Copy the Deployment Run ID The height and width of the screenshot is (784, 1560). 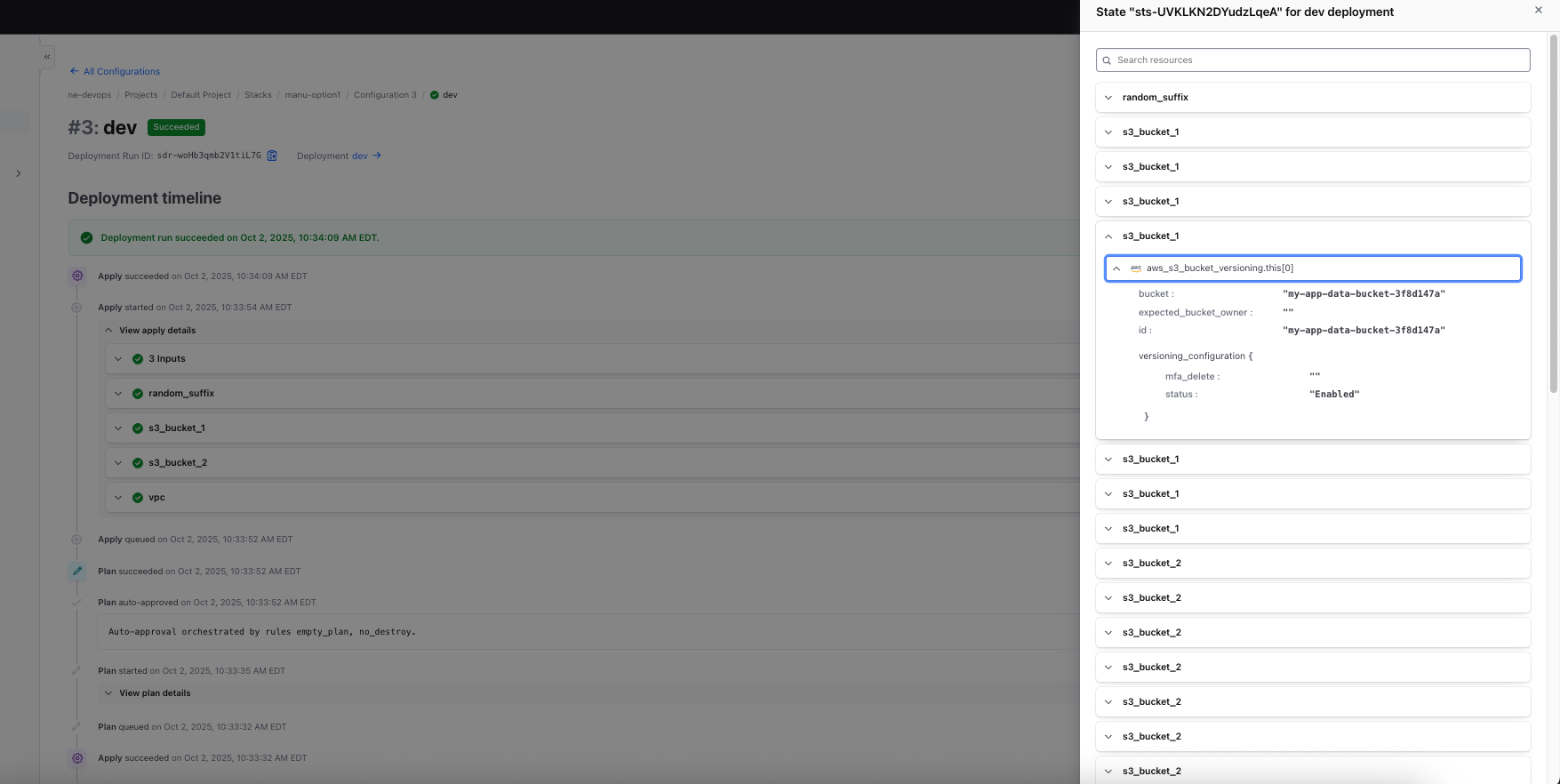pos(272,156)
